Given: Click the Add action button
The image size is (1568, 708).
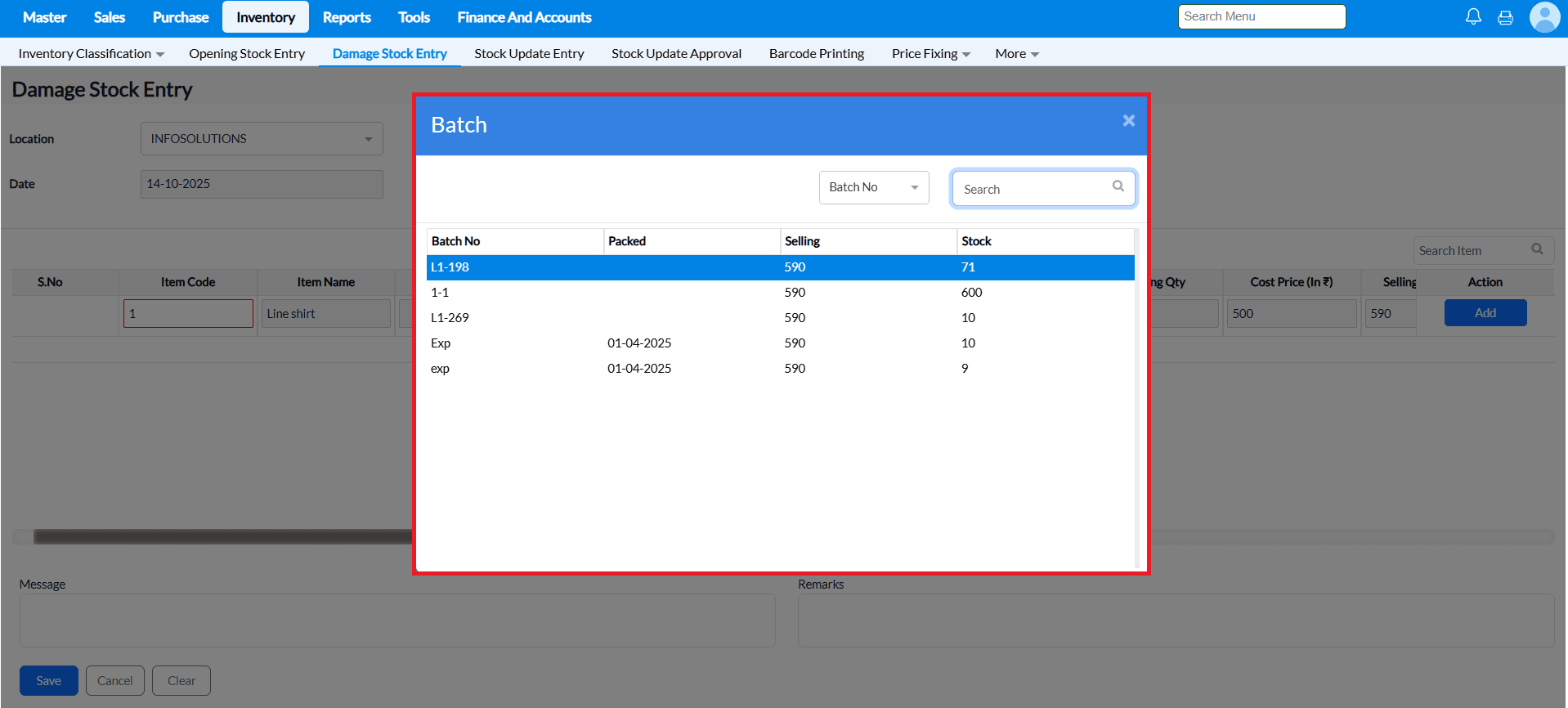Looking at the screenshot, I should click(x=1485, y=313).
